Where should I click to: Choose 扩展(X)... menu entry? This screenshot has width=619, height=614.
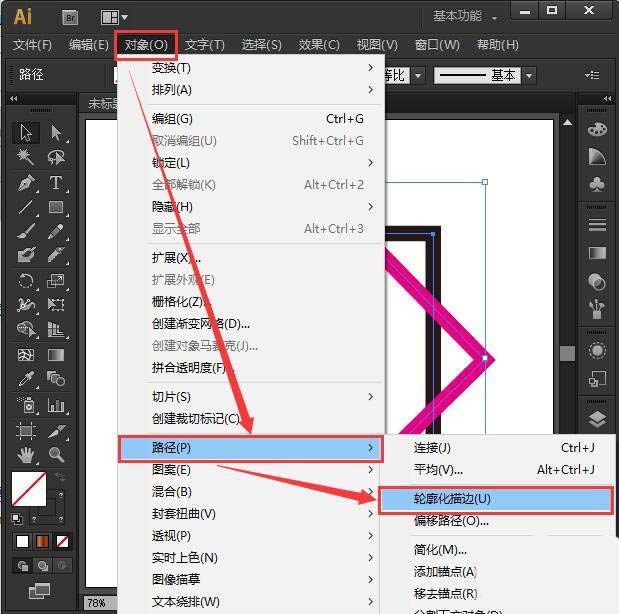pos(251,258)
